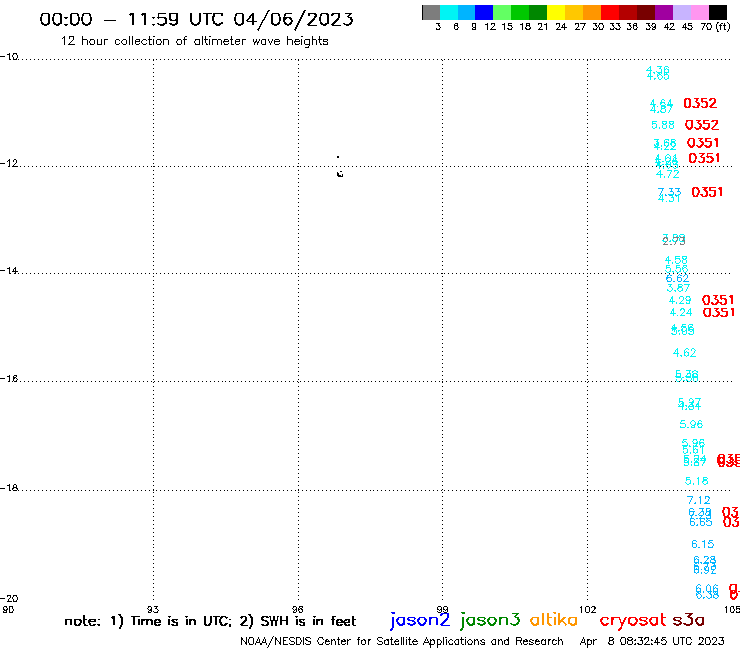Click the wave height value '4.29'
Viewport: 740px width, 650px height.
tap(680, 300)
